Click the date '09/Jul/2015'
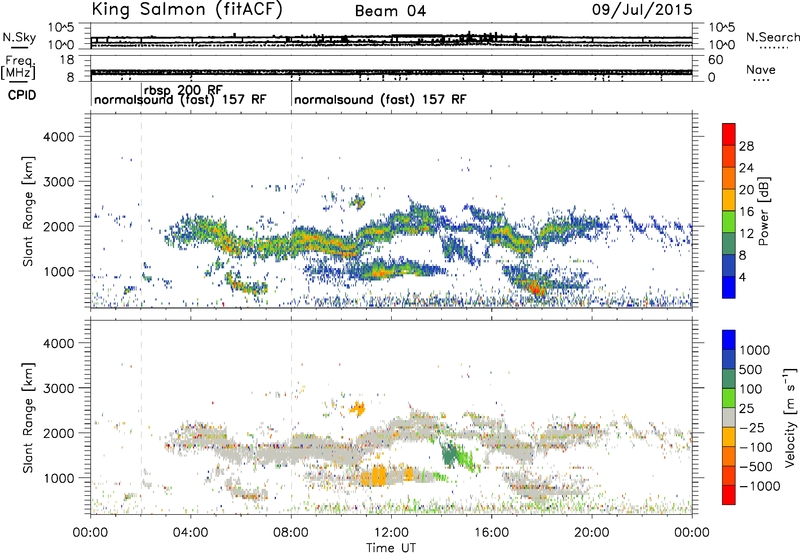This screenshot has width=800, height=554. coord(642,10)
